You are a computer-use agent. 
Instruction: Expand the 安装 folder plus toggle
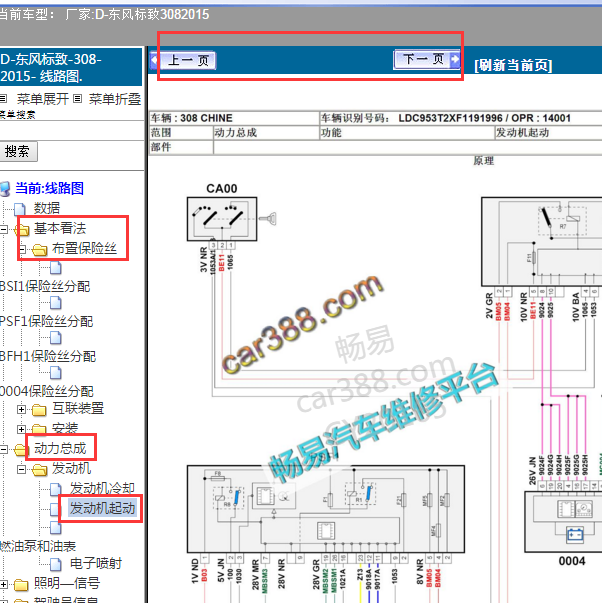22,429
